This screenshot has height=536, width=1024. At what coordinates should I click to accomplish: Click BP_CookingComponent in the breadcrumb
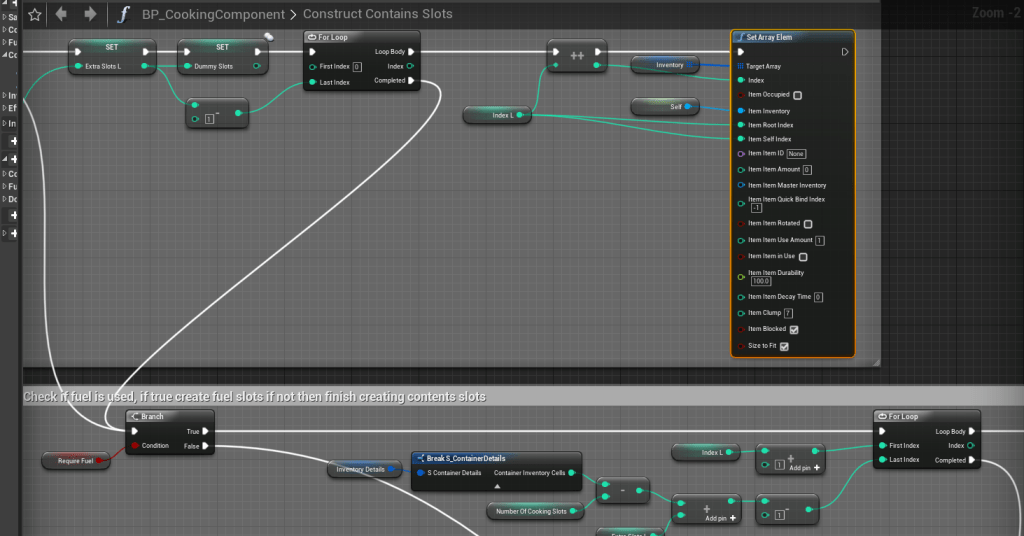tap(212, 14)
